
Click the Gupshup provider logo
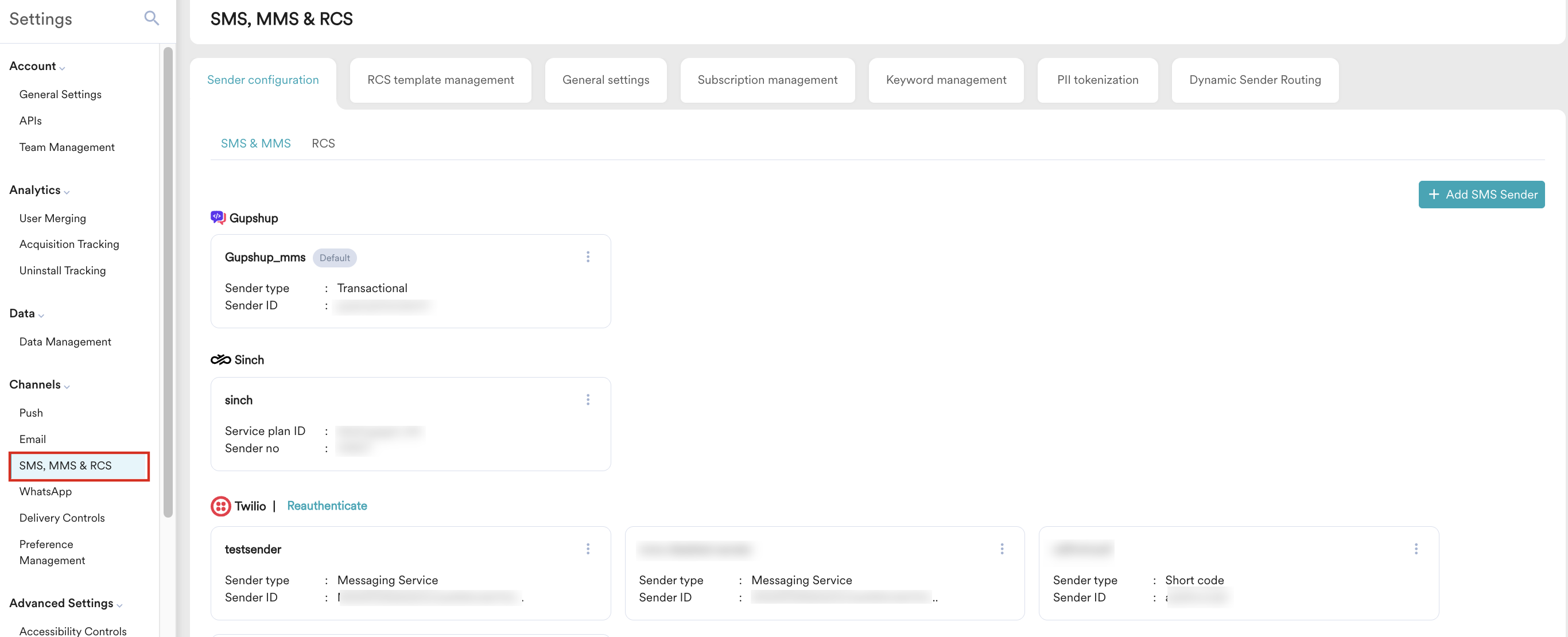click(219, 217)
